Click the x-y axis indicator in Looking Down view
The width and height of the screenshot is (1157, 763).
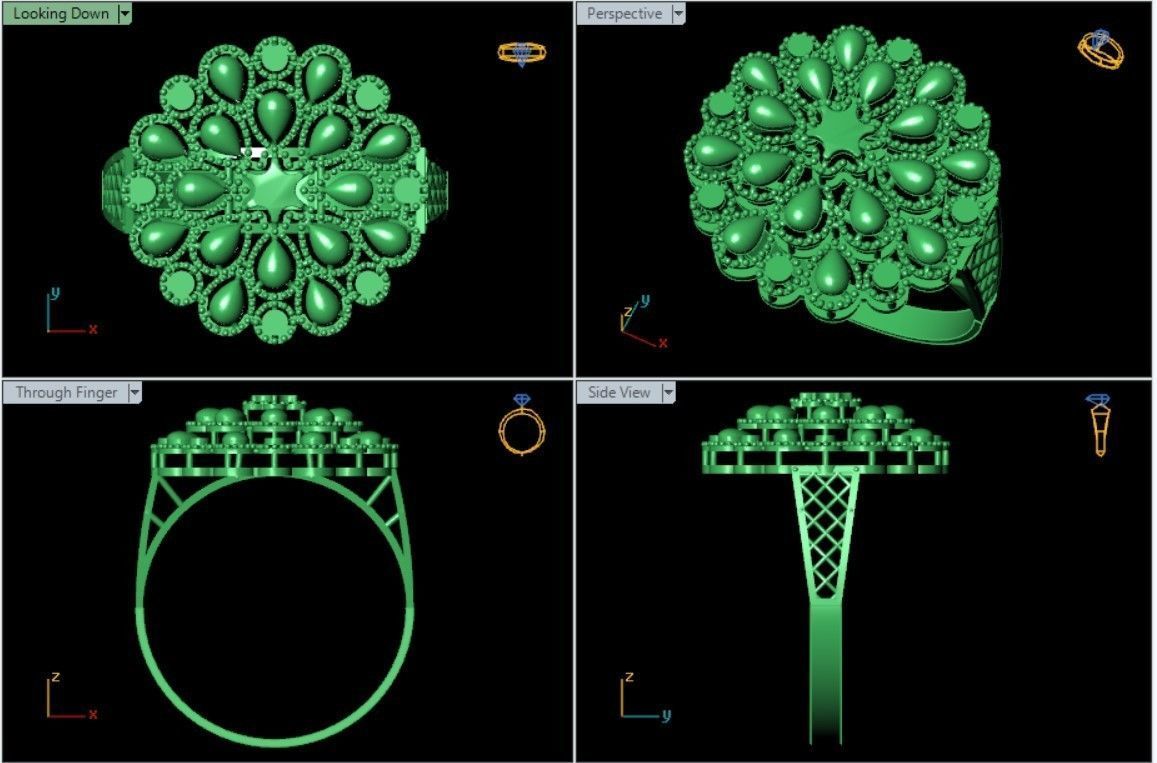[71, 311]
